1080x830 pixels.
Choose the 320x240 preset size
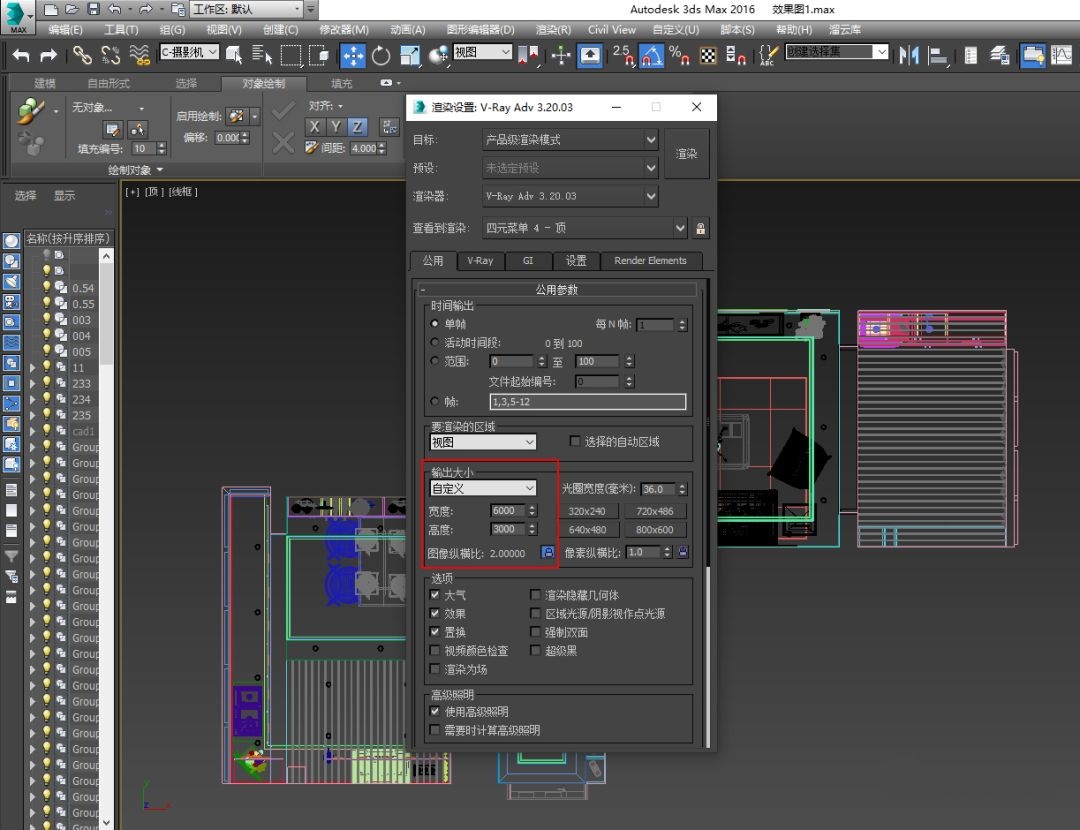tap(587, 511)
